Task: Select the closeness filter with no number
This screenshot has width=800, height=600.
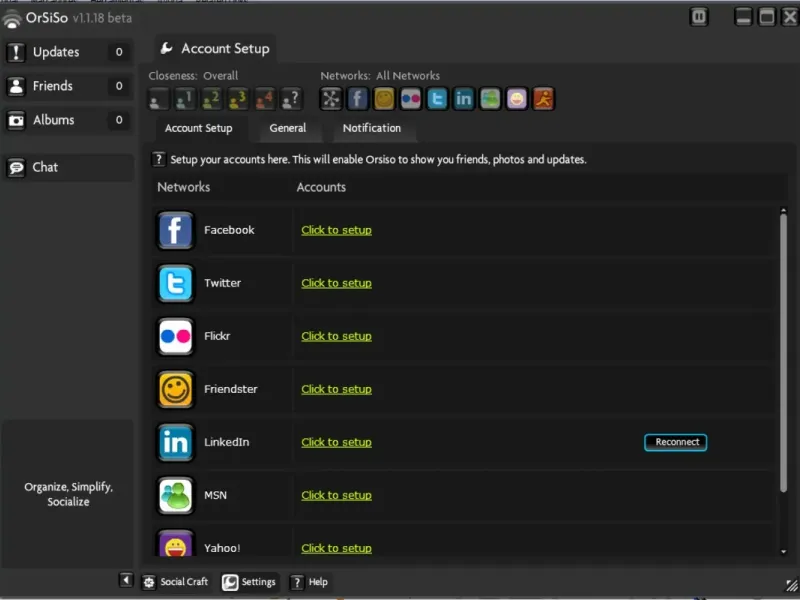Action: tap(158, 99)
